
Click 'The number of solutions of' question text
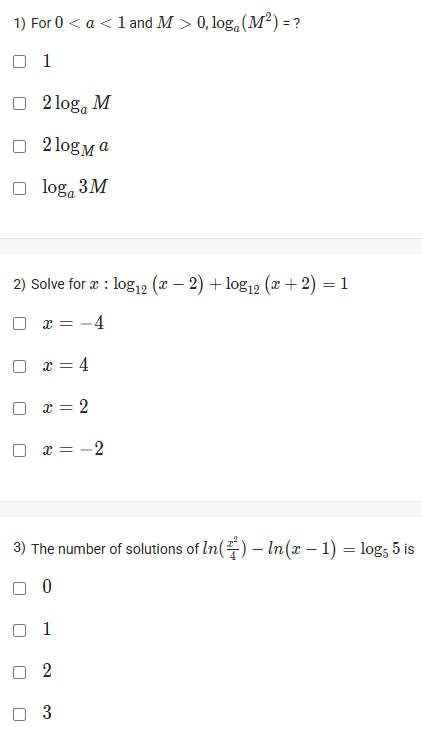click(214, 549)
